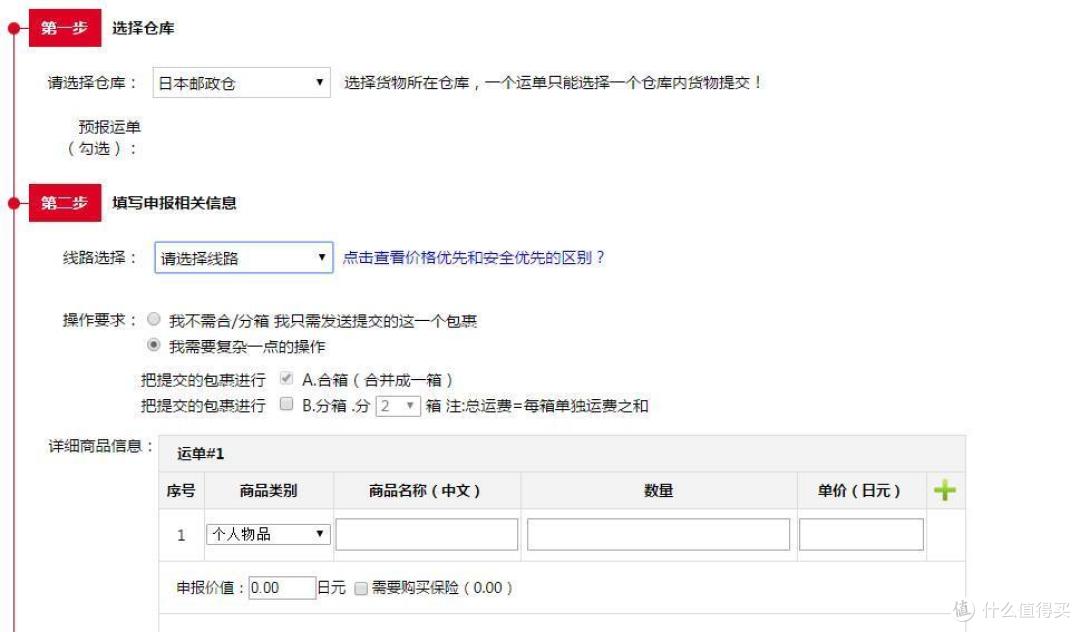The width and height of the screenshot is (1080, 632).
Task: Click the 注:总运费=每箱单独运费之和 note
Action: pos(547,406)
